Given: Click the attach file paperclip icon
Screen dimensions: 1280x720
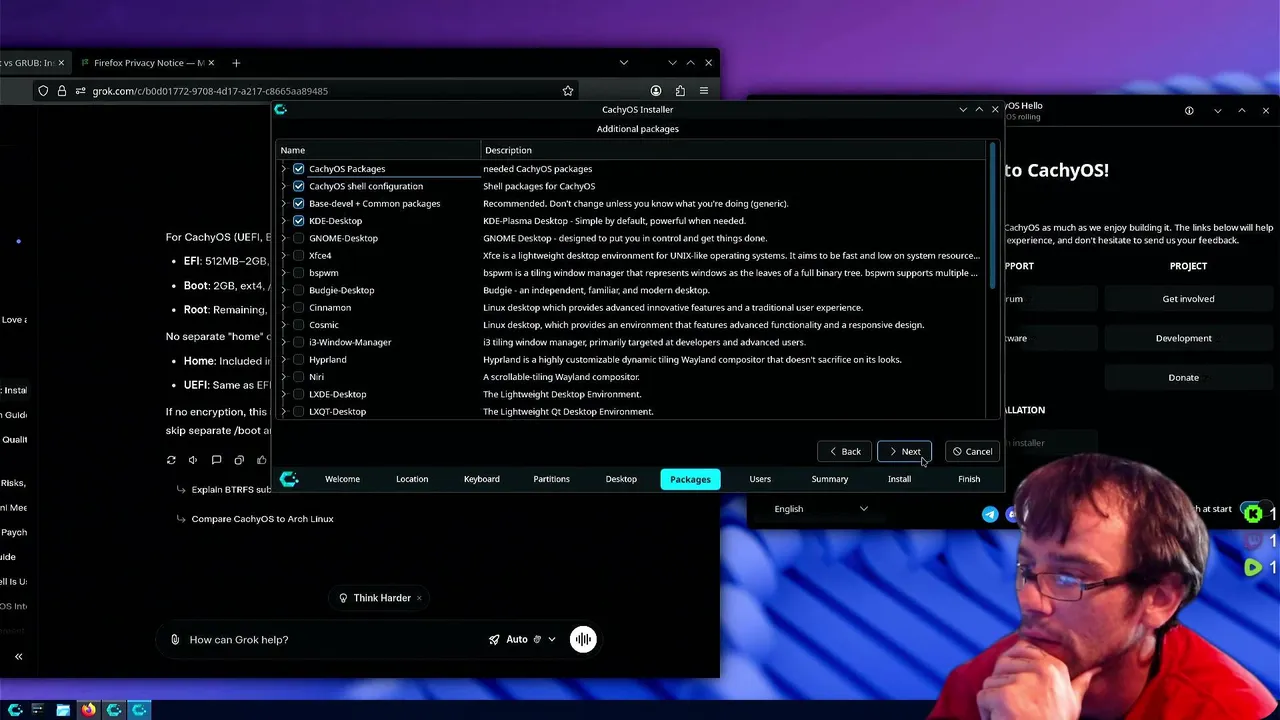Looking at the screenshot, I should [x=175, y=640].
